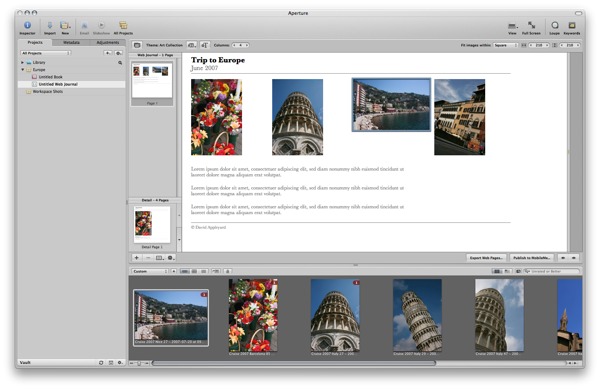This screenshot has width=600, height=389.
Task: Increase the image width value
Action: click(547, 45)
